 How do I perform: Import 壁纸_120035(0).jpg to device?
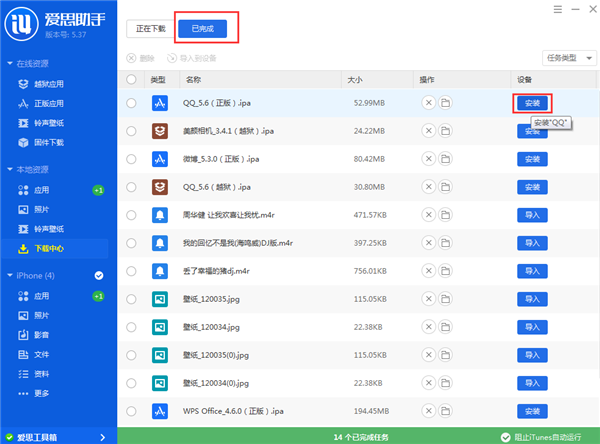(532, 355)
